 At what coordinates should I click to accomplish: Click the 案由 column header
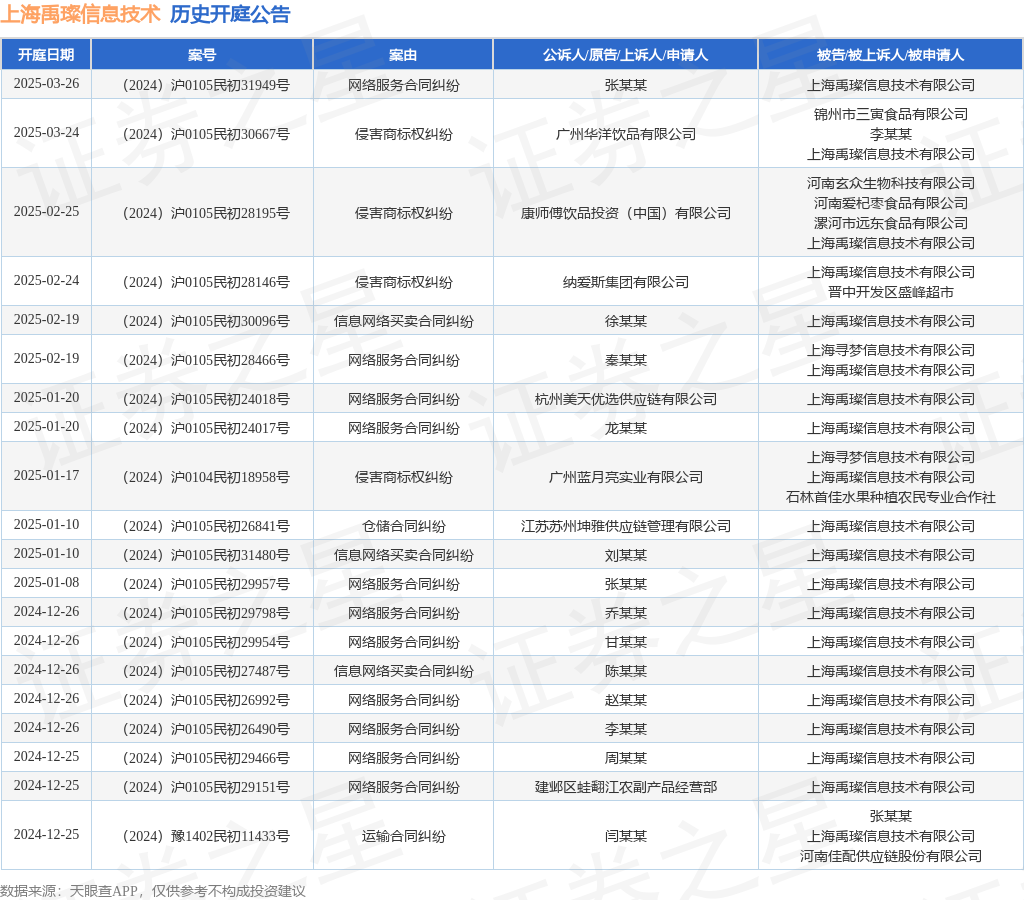tap(403, 55)
